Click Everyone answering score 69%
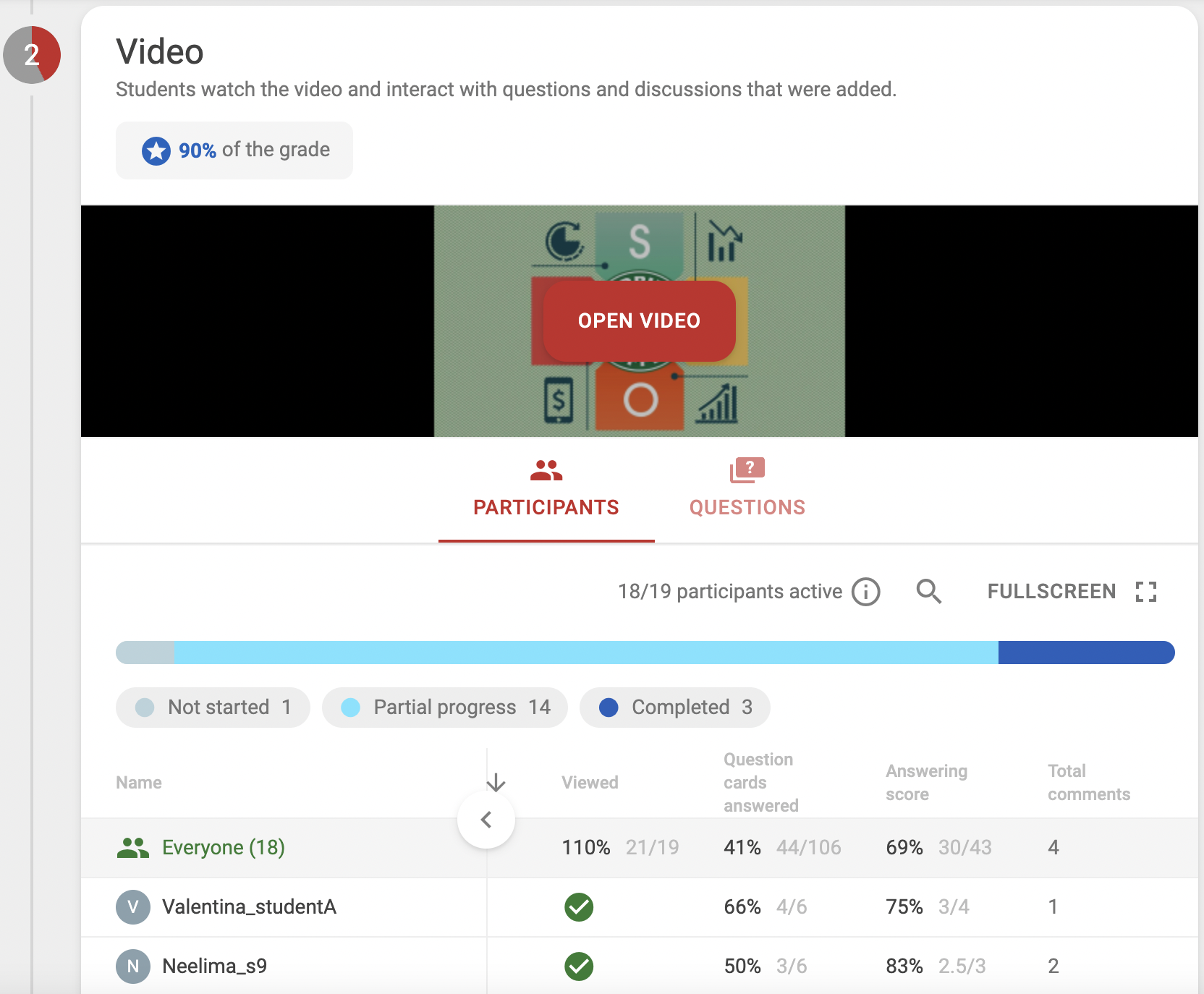Image resolution: width=1204 pixels, height=994 pixels. [x=904, y=848]
